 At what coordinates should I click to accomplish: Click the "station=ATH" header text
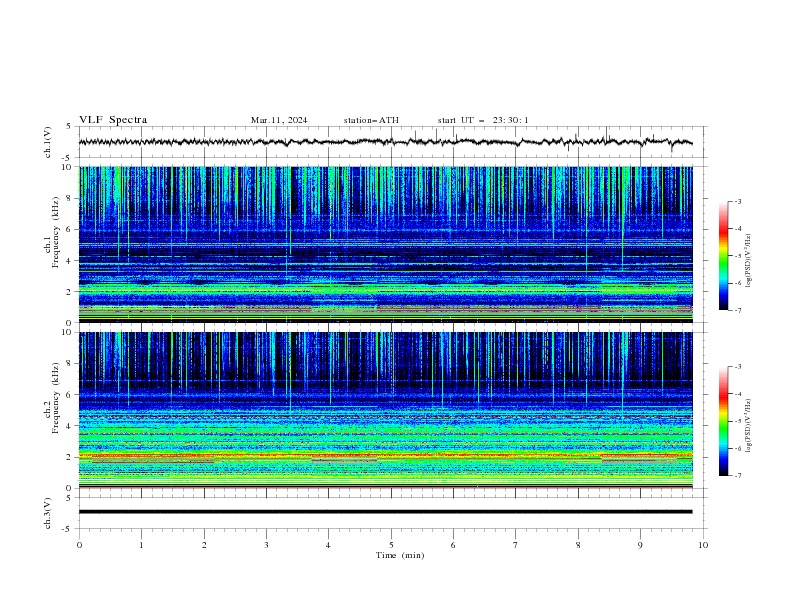(x=371, y=120)
